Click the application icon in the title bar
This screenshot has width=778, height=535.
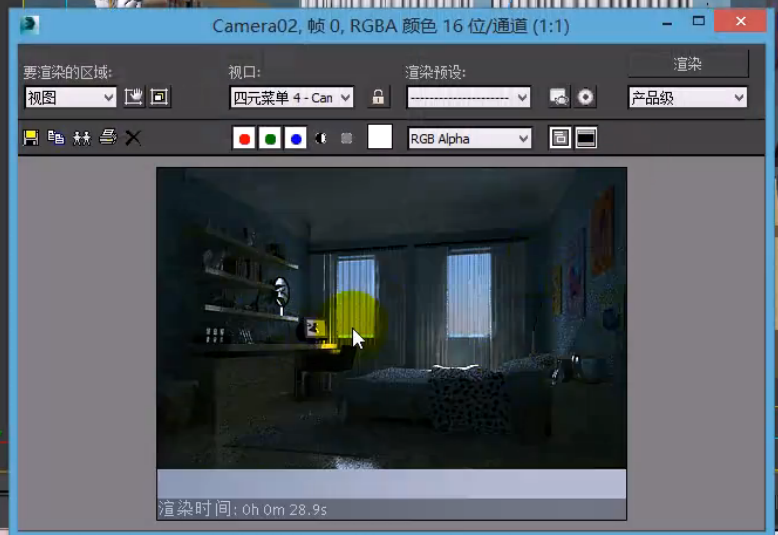pyautogui.click(x=29, y=25)
